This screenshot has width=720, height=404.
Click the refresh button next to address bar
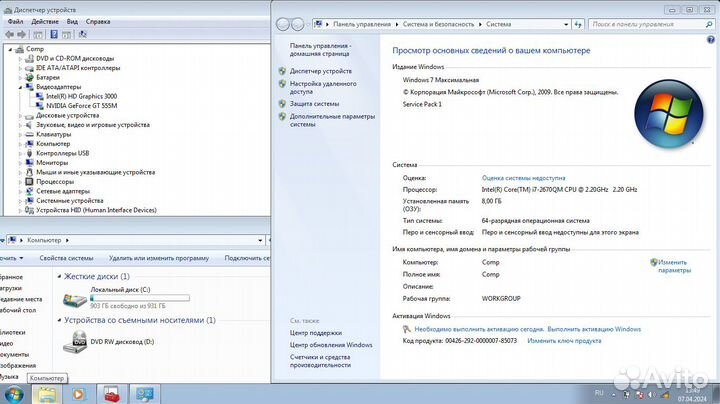coord(578,24)
